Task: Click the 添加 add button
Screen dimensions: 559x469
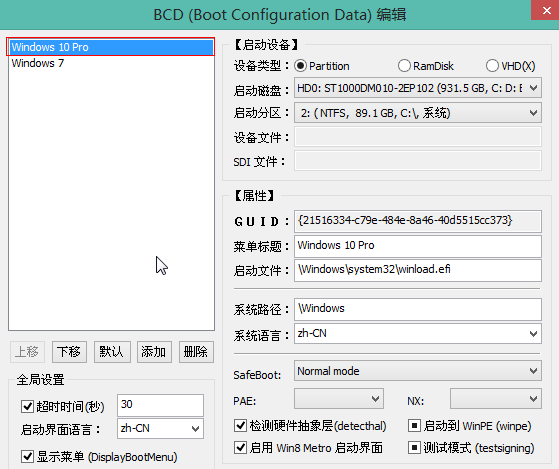Action: [154, 352]
